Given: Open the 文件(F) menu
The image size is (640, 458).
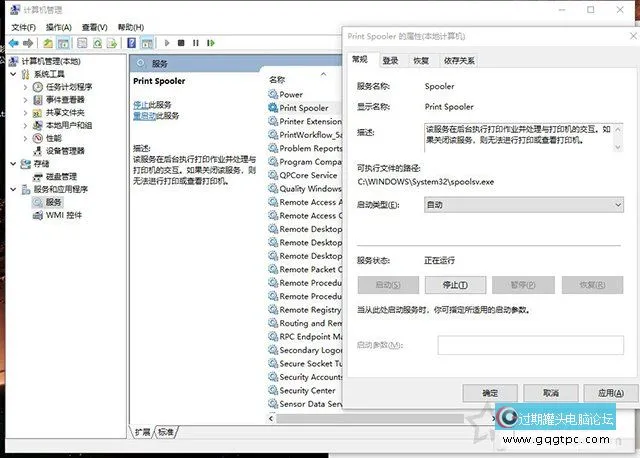Looking at the screenshot, I should tap(23, 27).
